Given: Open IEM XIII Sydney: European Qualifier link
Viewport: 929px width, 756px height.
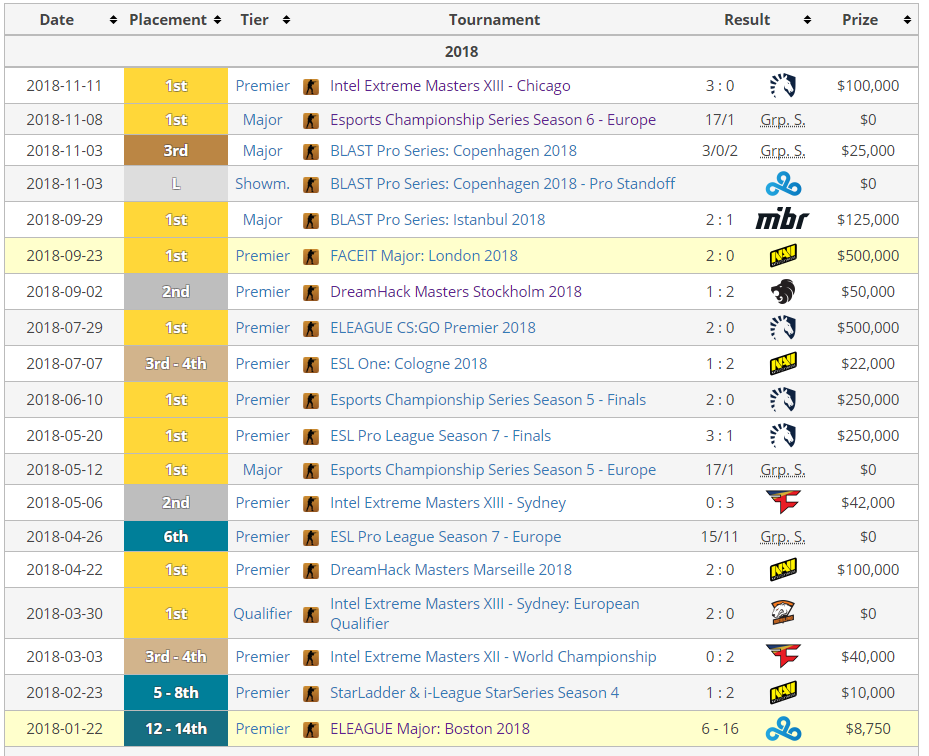Looking at the screenshot, I should 485,613.
